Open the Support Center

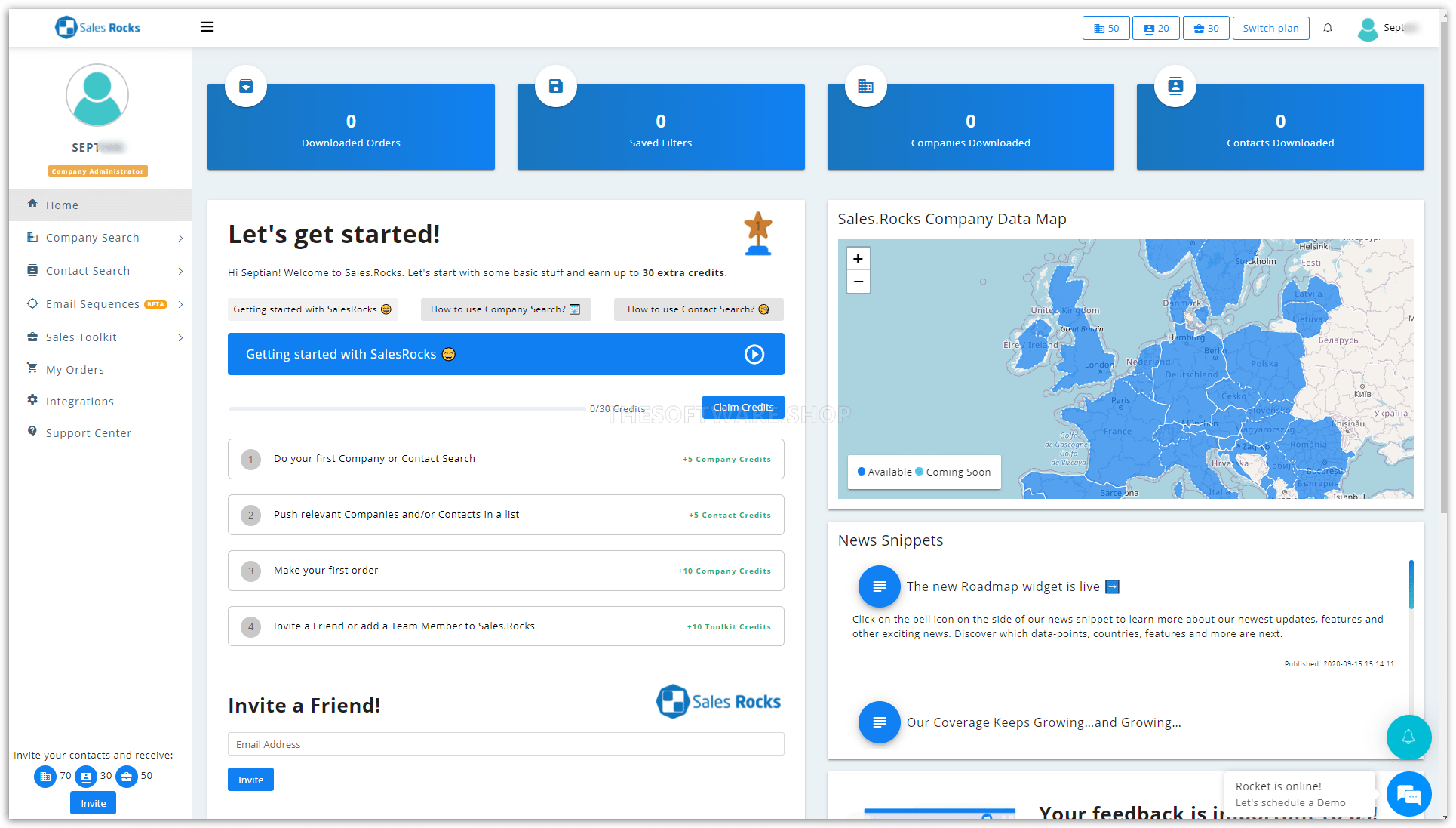[x=87, y=432]
